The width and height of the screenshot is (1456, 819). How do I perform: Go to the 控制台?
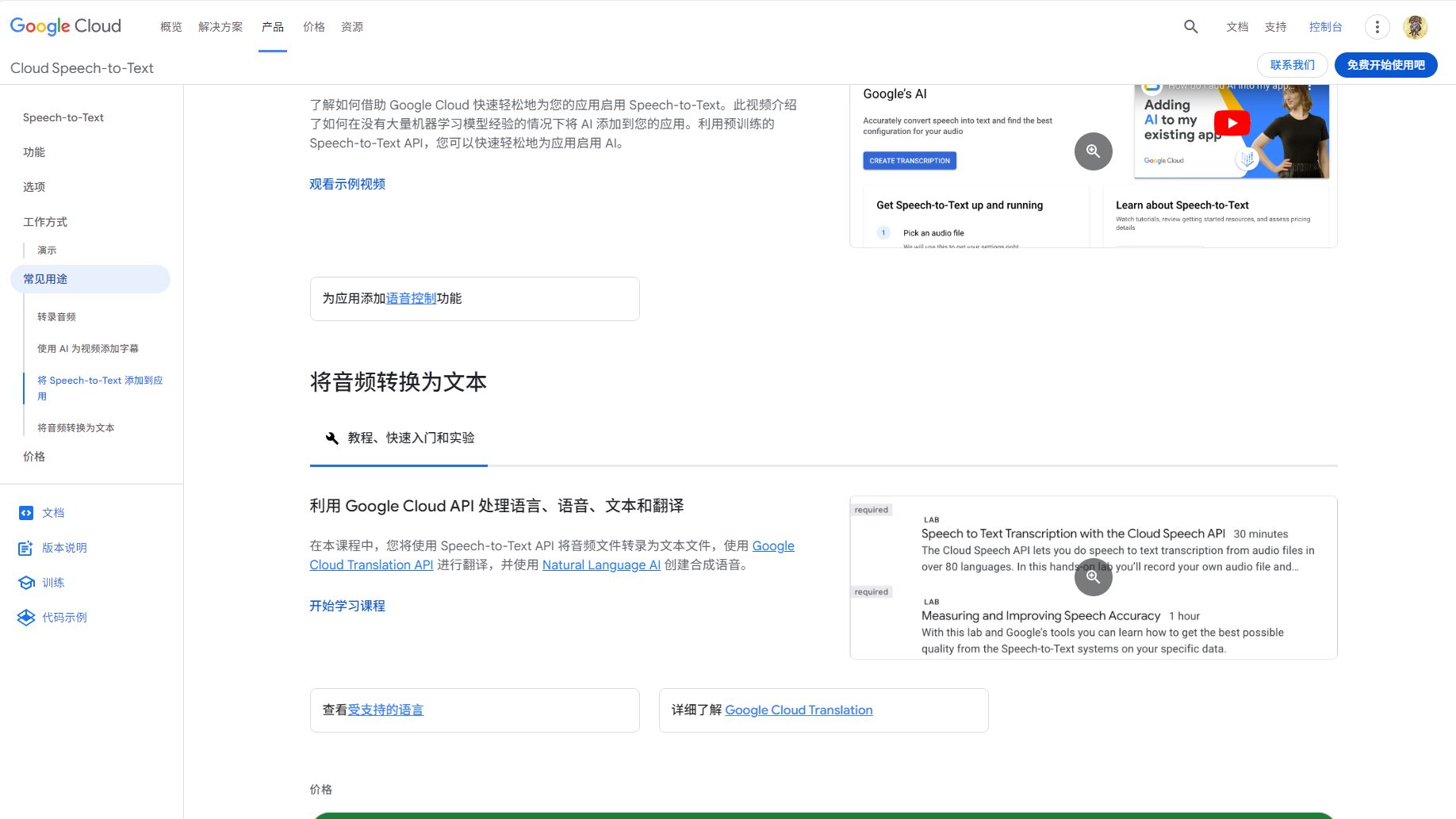point(1325,26)
